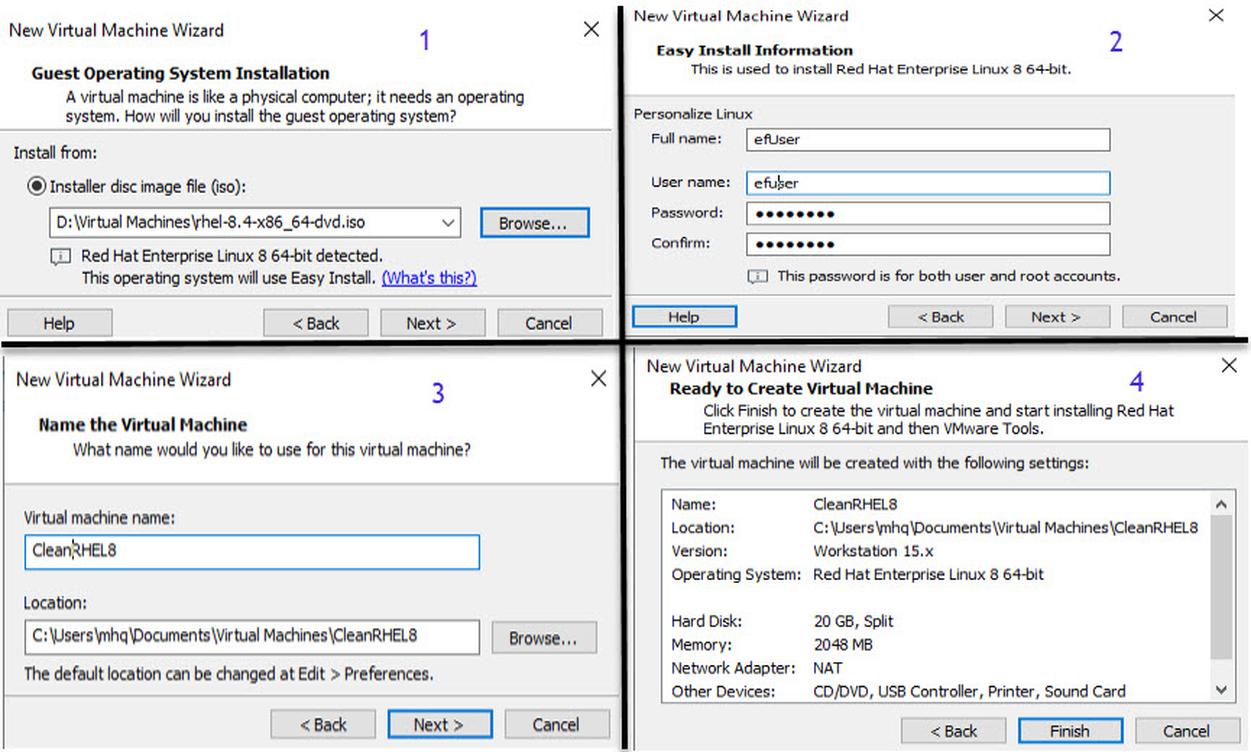Click Browse next to the ISO path

click(533, 223)
